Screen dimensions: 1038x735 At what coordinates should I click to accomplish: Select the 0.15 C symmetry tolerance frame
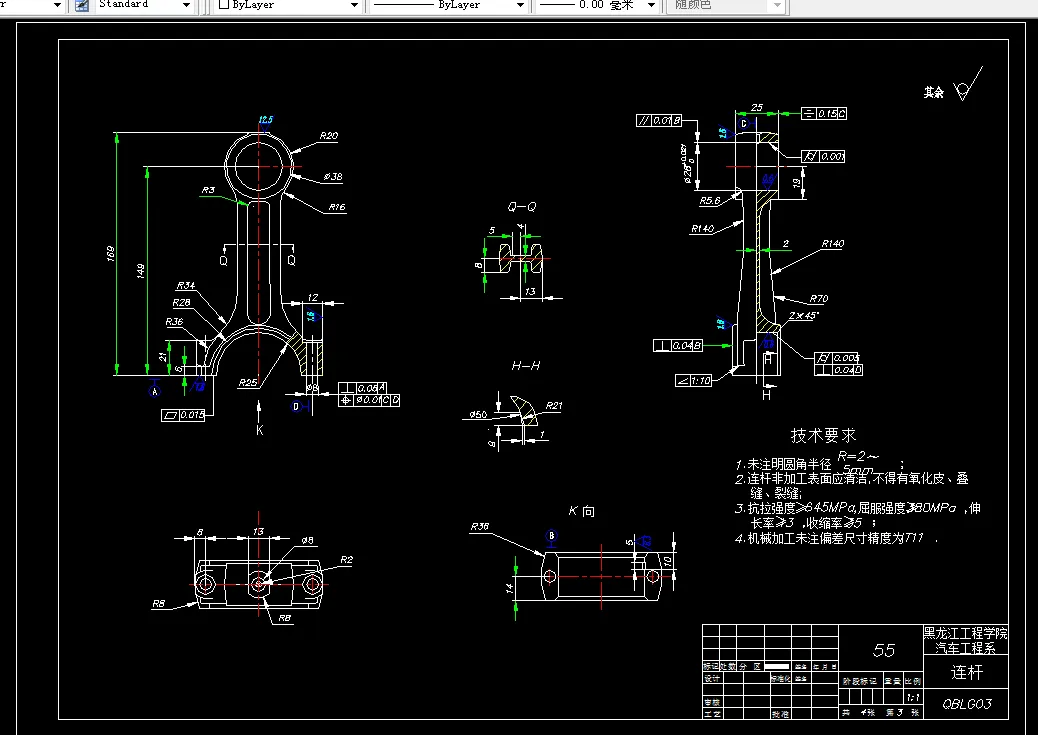pos(824,114)
